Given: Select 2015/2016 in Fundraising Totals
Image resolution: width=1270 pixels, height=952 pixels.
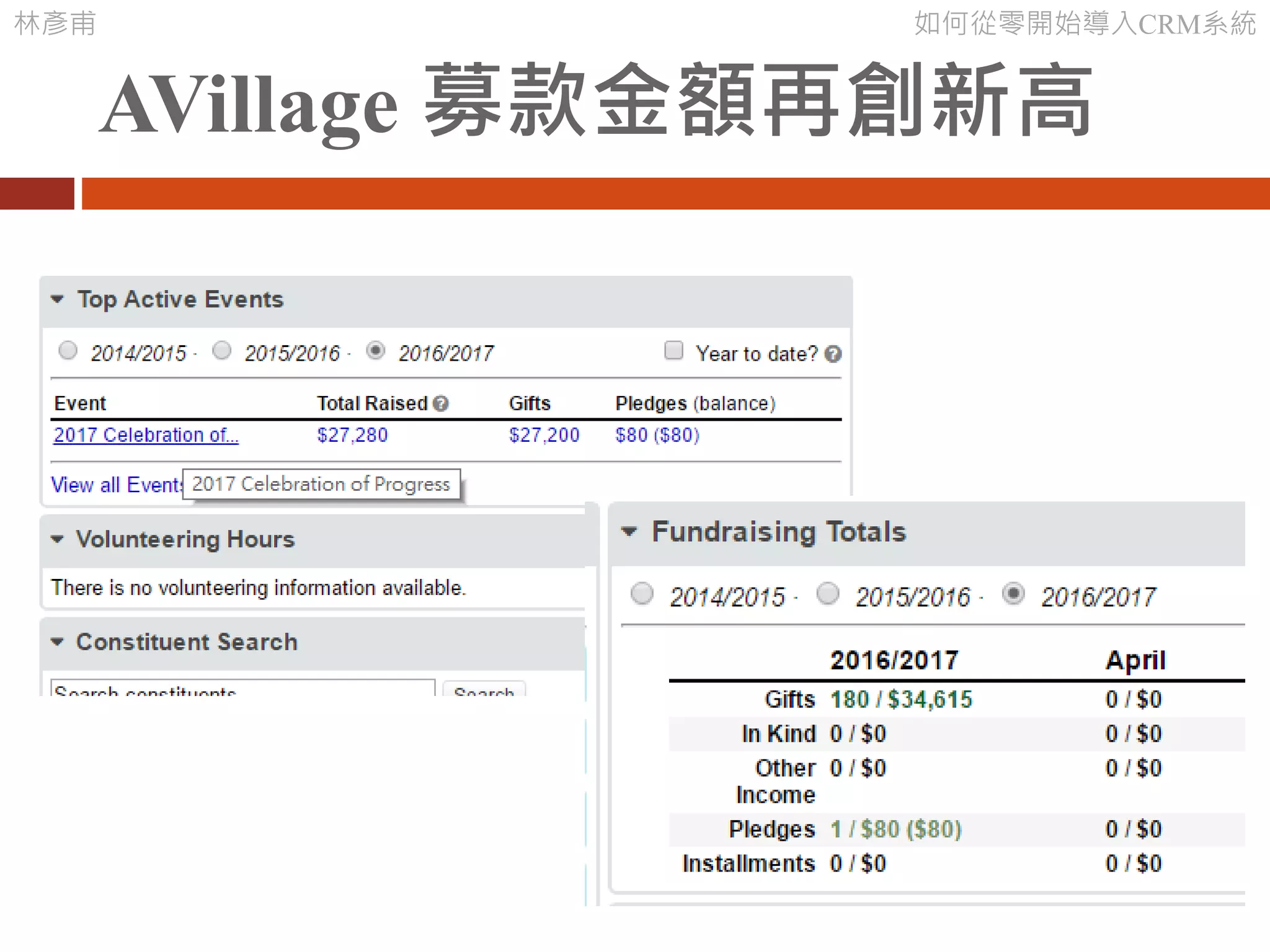Looking at the screenshot, I should tap(827, 593).
